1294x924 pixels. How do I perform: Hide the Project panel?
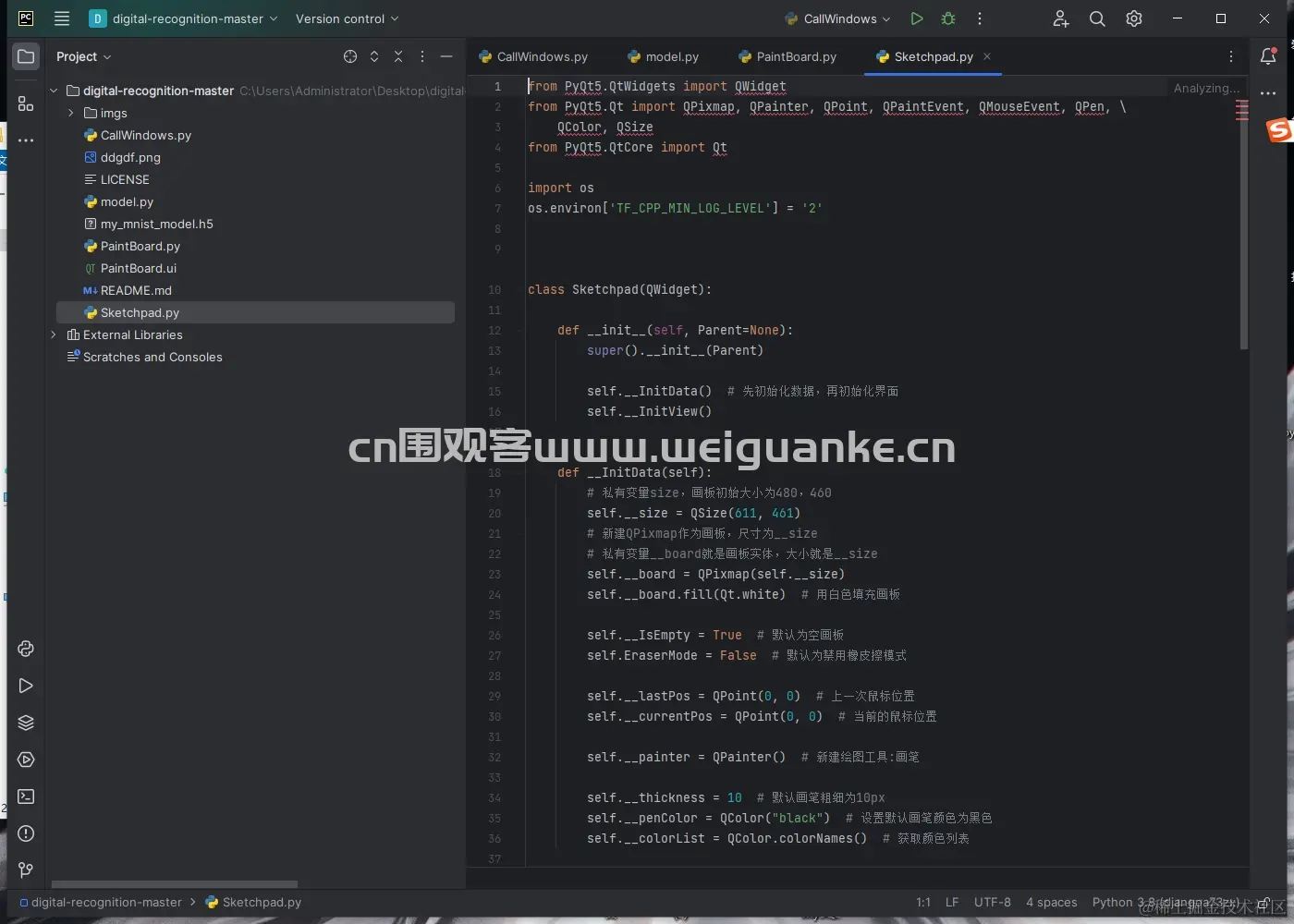(446, 56)
